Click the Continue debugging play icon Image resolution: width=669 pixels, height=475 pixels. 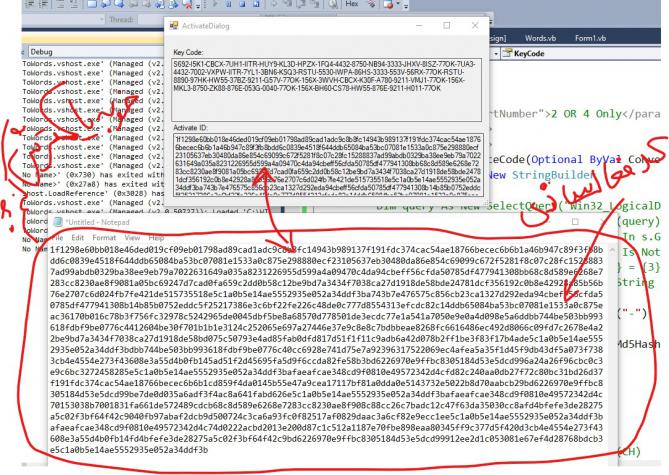(215, 4)
